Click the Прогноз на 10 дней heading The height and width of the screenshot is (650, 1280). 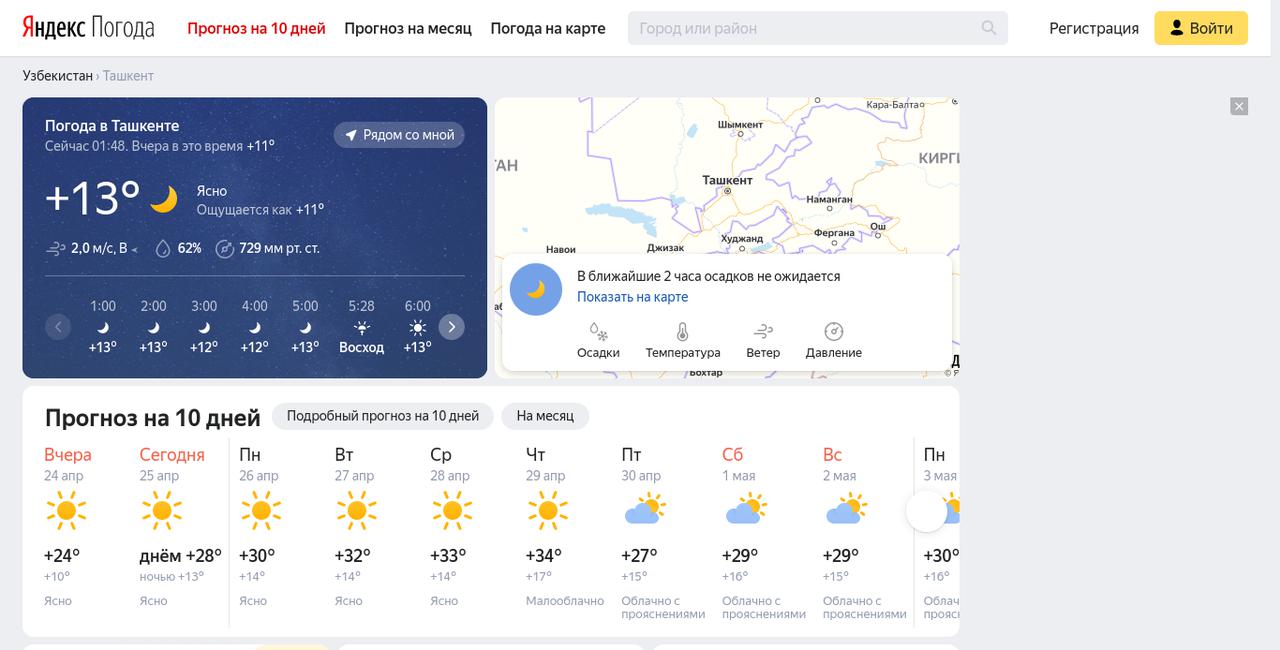point(153,417)
